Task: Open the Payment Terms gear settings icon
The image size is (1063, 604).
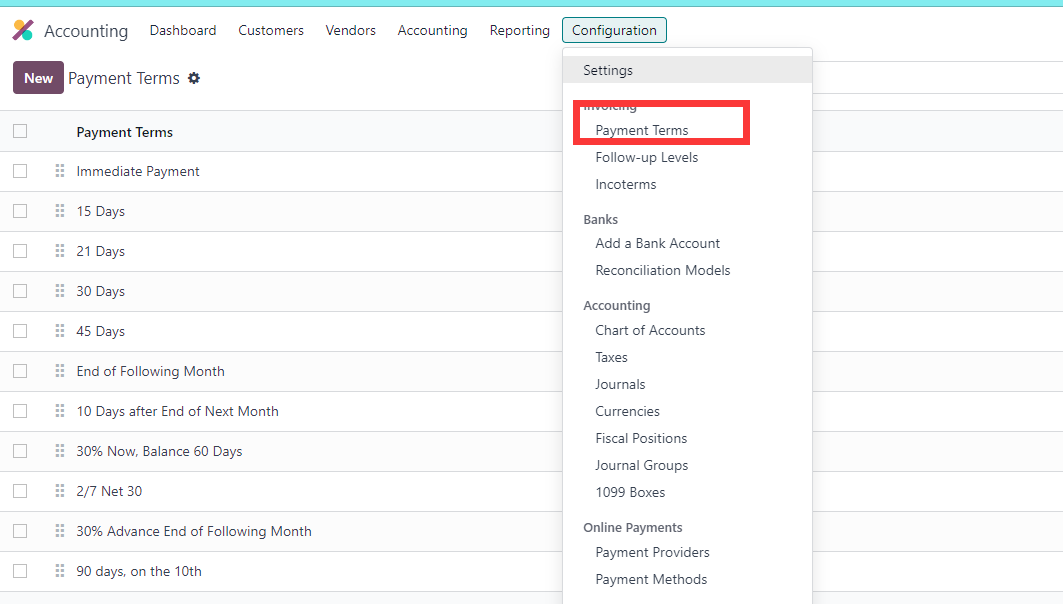Action: 194,78
